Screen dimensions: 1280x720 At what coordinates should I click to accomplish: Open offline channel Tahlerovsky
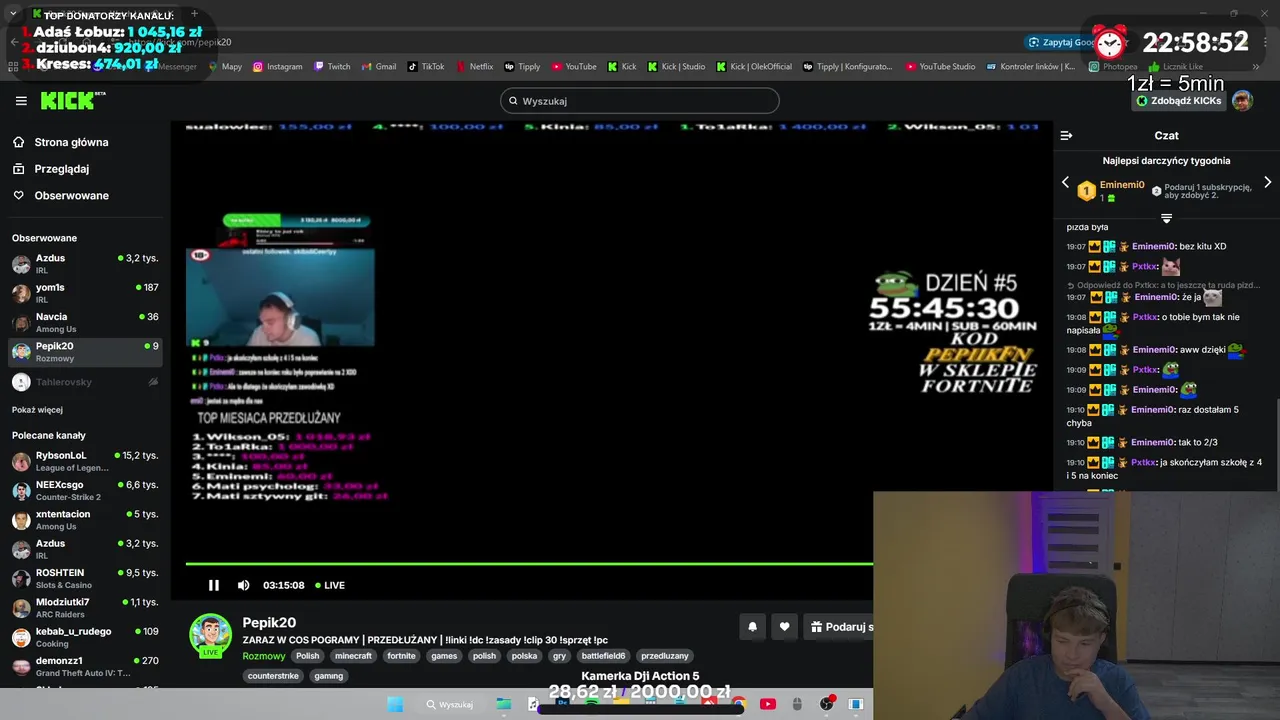(x=85, y=382)
